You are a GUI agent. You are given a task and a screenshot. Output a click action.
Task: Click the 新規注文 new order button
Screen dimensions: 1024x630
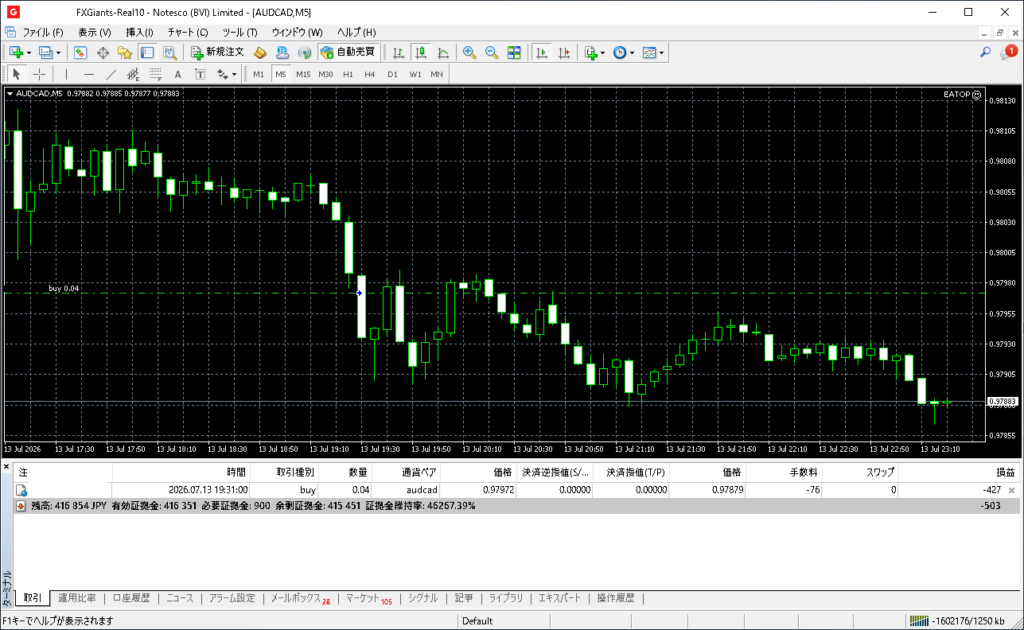click(x=217, y=52)
